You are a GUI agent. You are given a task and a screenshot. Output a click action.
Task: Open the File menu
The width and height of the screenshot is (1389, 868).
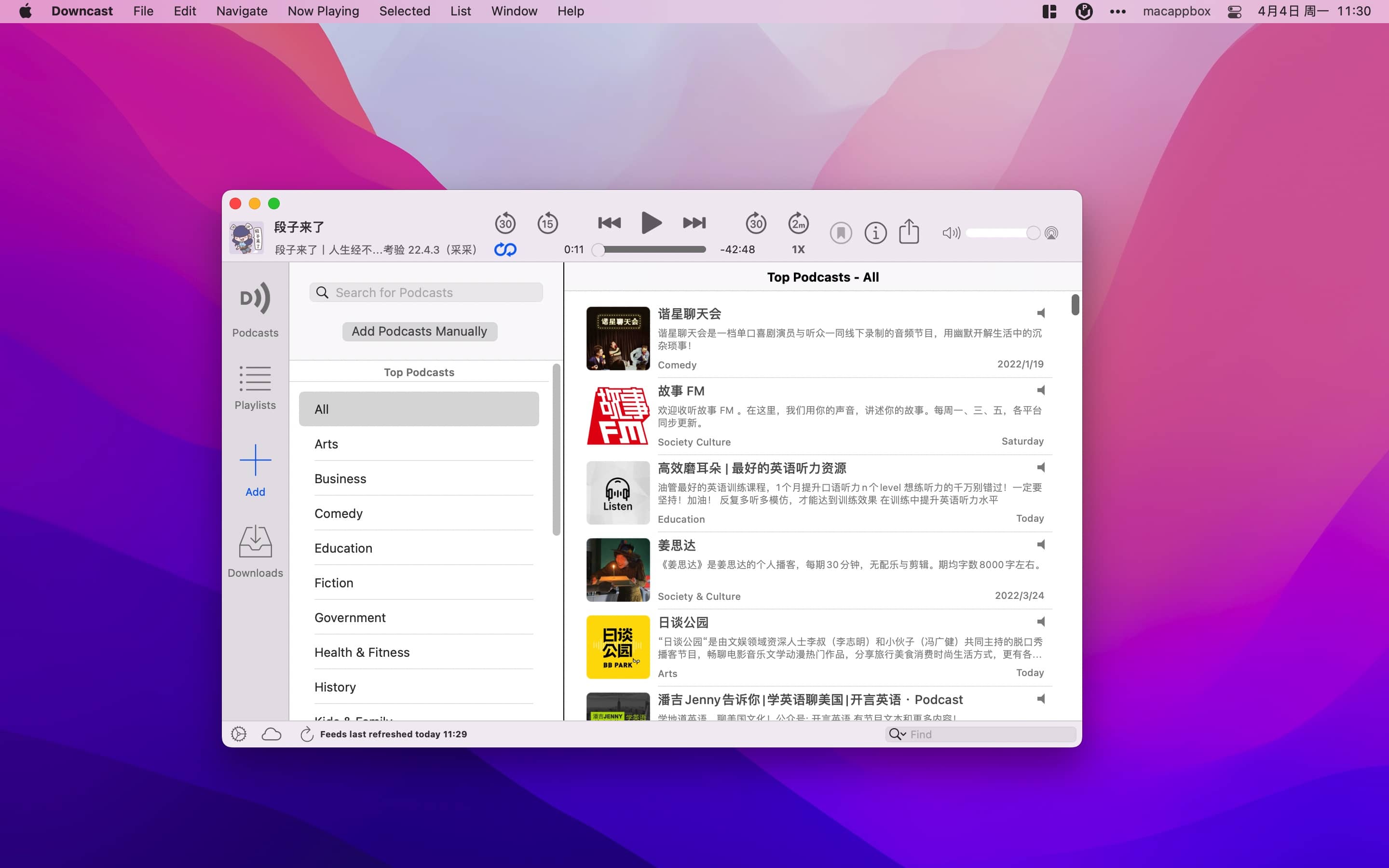(x=143, y=11)
